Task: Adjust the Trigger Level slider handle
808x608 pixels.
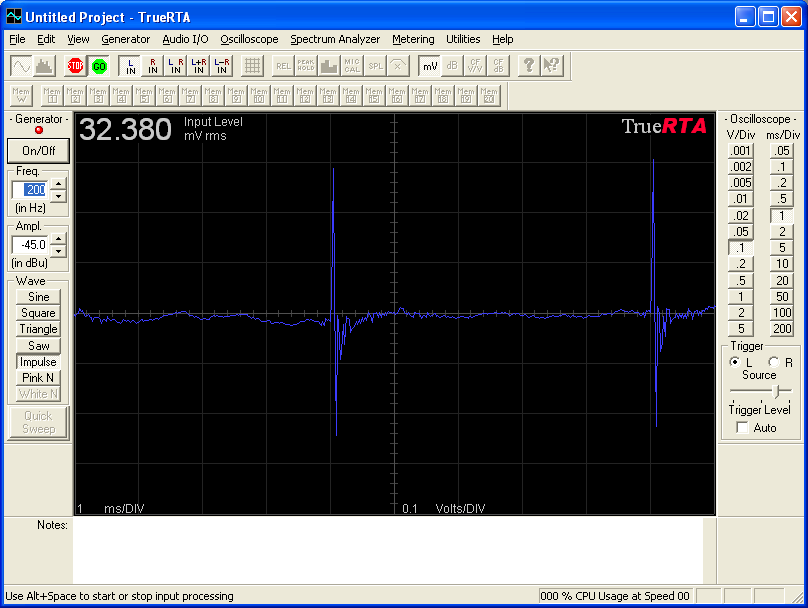Action: coord(777,392)
